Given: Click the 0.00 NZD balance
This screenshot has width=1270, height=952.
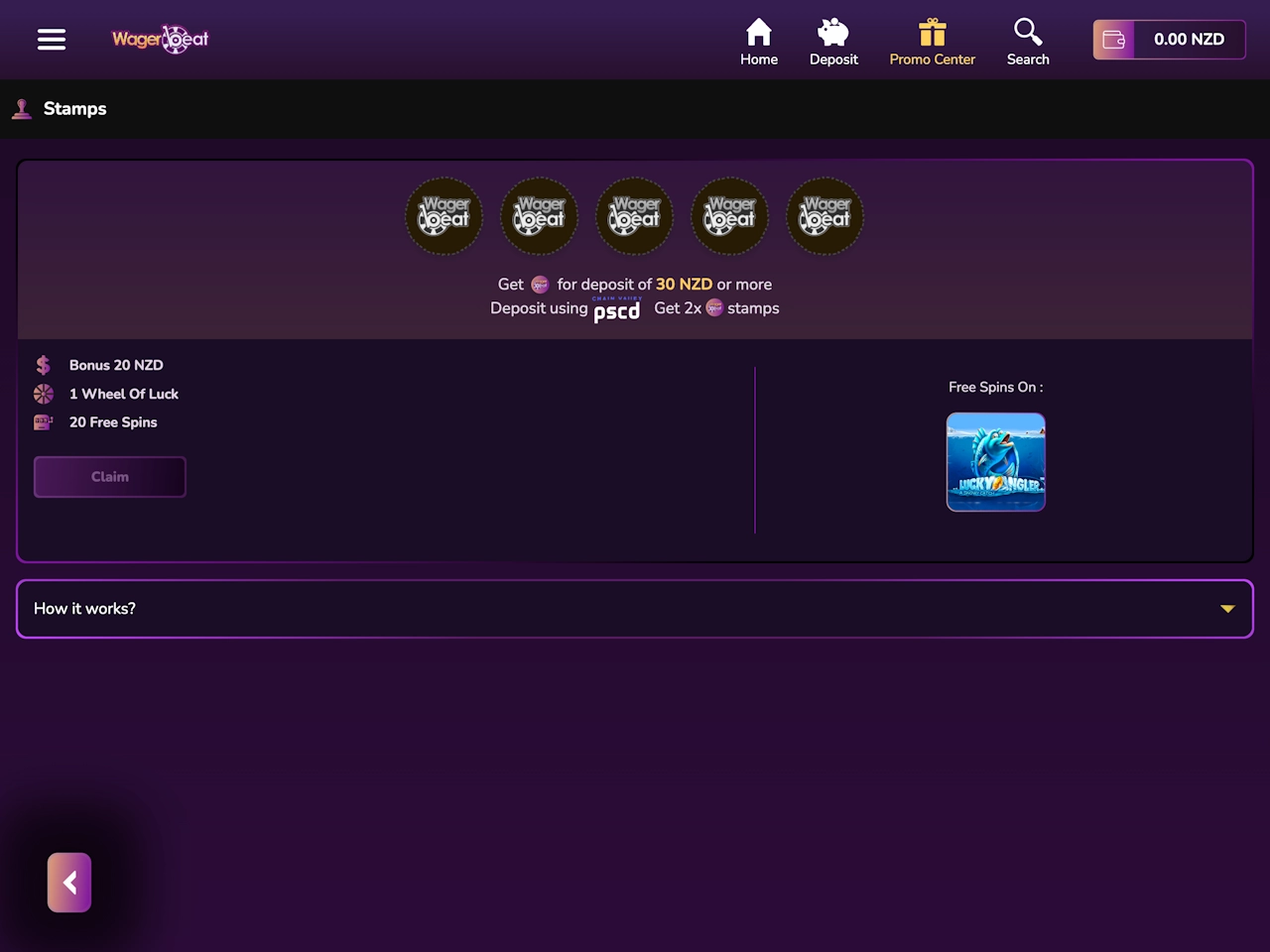Looking at the screenshot, I should 1189,40.
